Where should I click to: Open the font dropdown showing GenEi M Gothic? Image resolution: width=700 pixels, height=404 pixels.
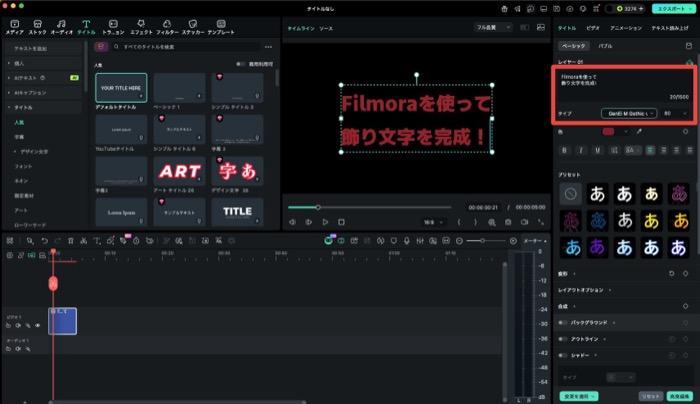click(629, 113)
